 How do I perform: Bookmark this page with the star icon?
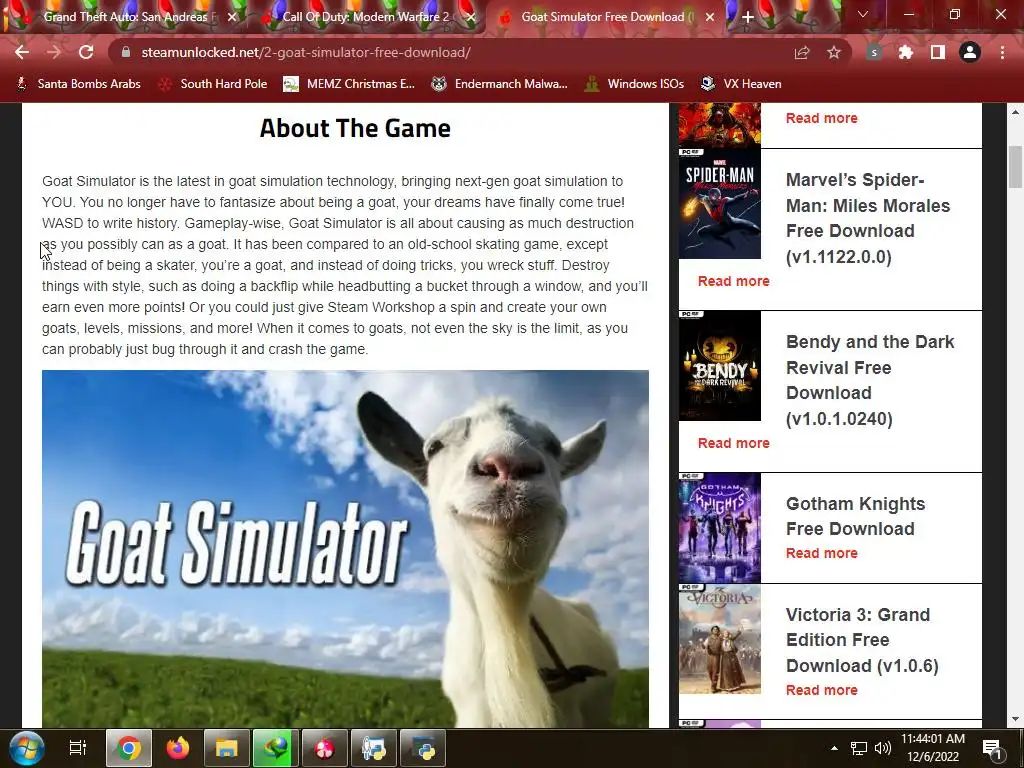tap(834, 53)
